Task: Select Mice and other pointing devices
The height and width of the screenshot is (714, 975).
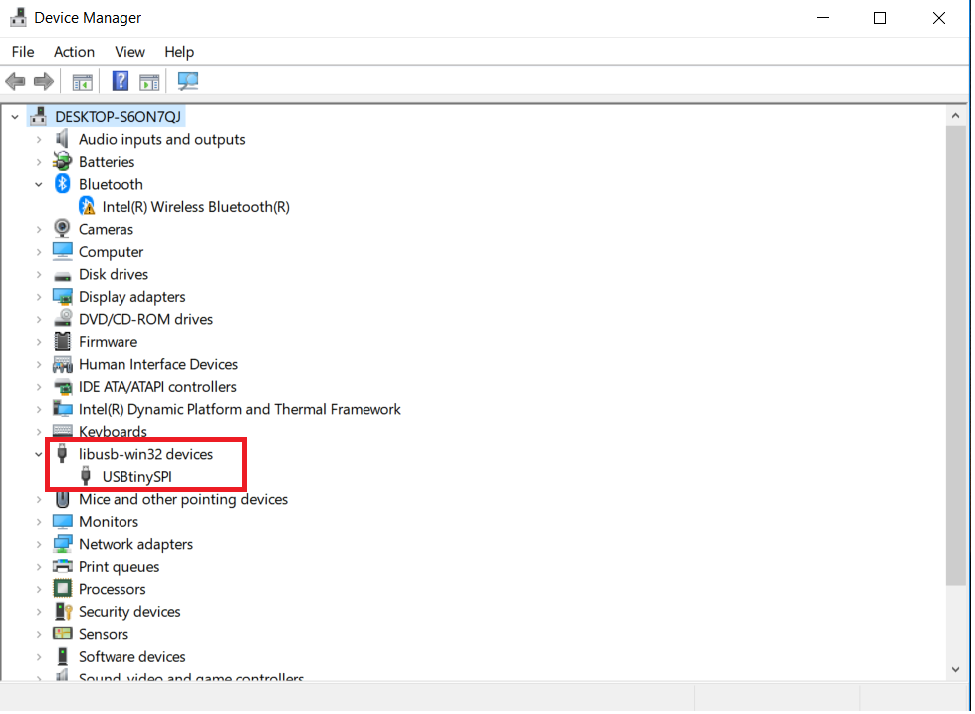Action: (x=183, y=499)
